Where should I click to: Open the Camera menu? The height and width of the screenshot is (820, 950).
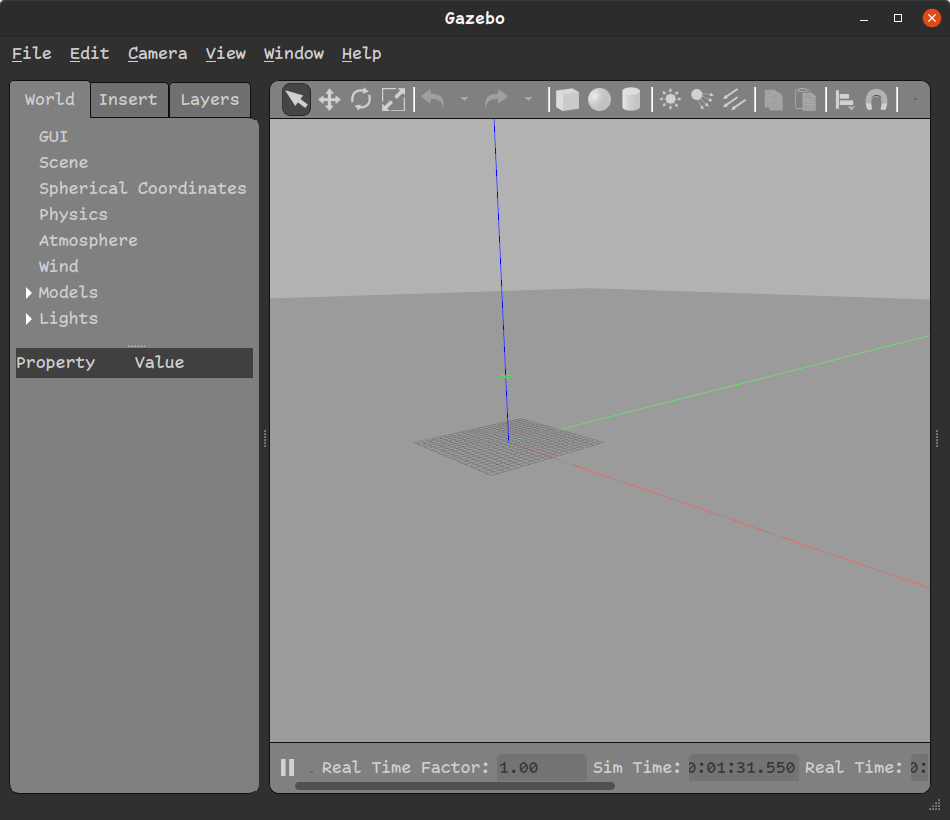click(x=158, y=53)
